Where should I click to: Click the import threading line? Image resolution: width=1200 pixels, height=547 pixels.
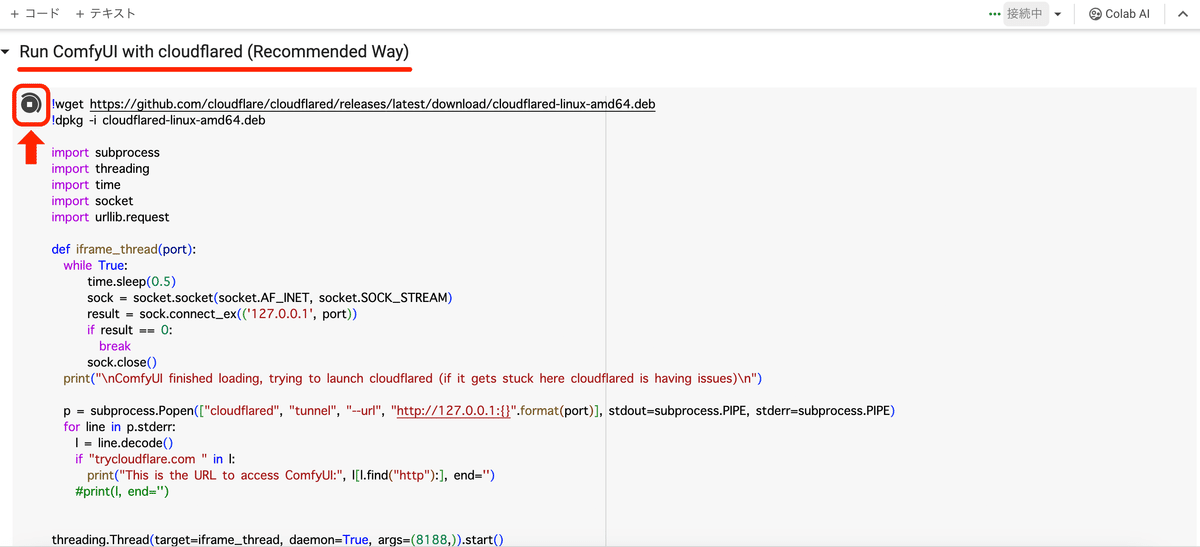100,169
